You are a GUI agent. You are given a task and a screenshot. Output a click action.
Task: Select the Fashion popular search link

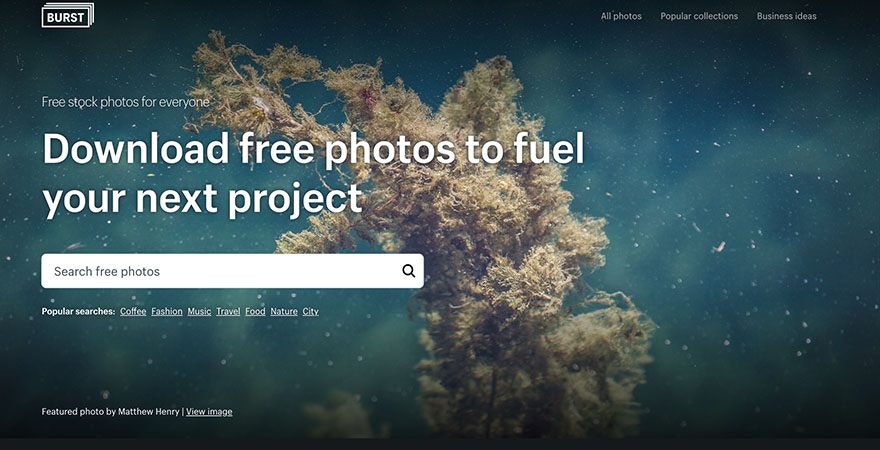coord(167,311)
